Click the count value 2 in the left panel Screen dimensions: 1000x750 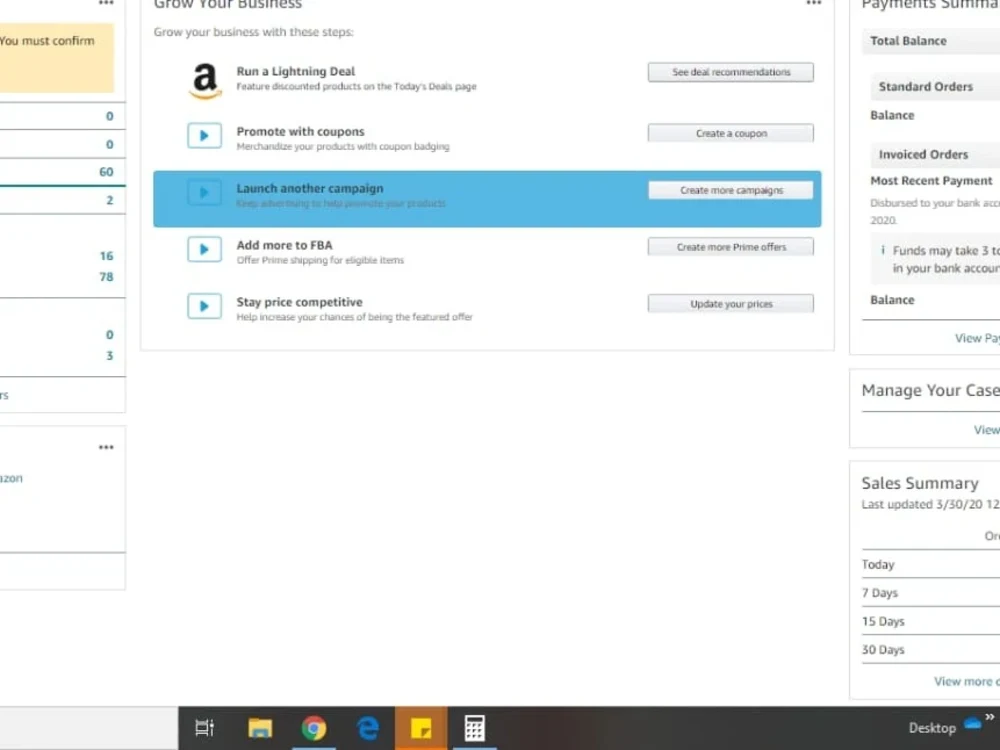coord(110,200)
